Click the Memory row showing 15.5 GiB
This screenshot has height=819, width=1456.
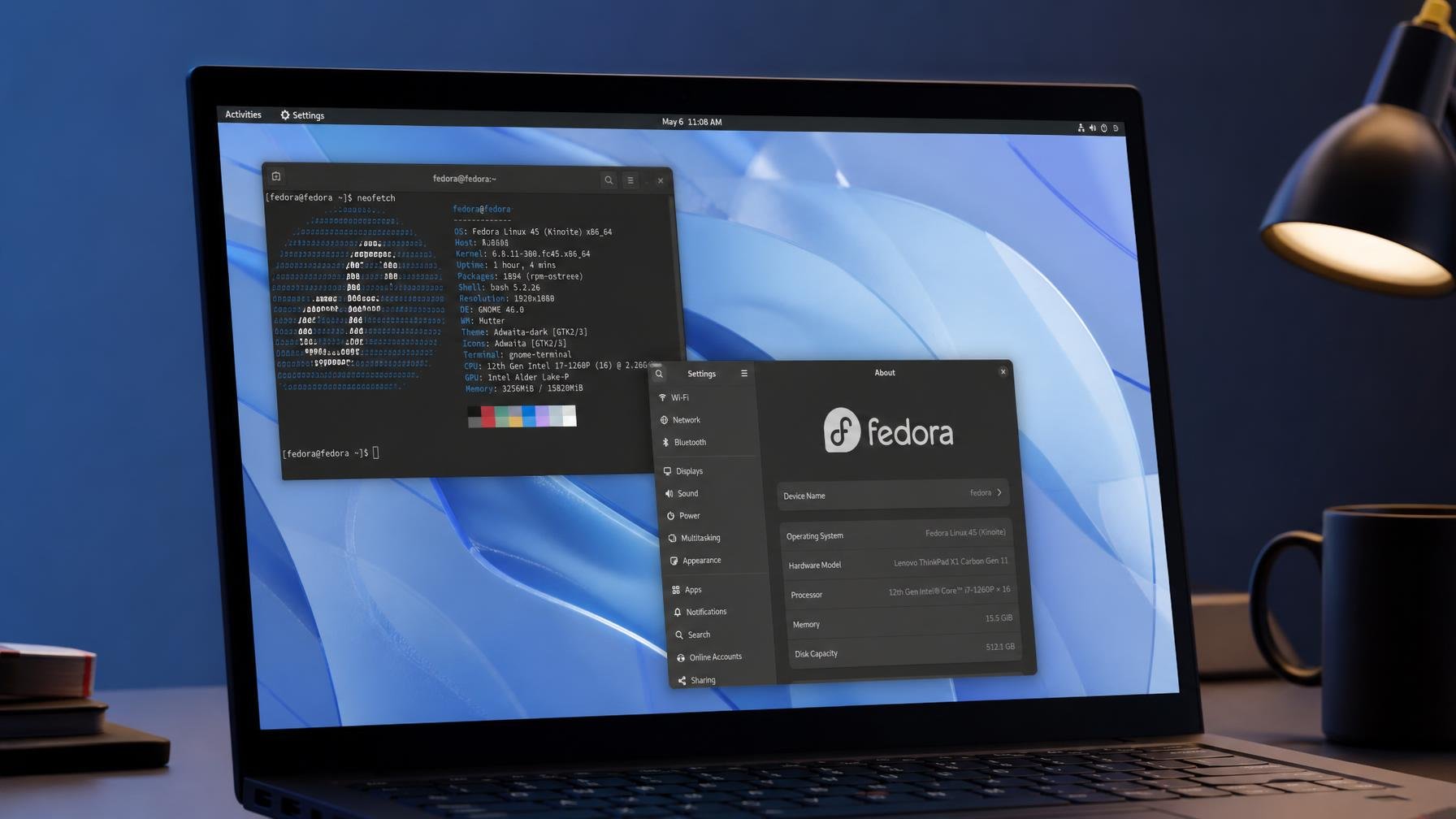coord(903,622)
